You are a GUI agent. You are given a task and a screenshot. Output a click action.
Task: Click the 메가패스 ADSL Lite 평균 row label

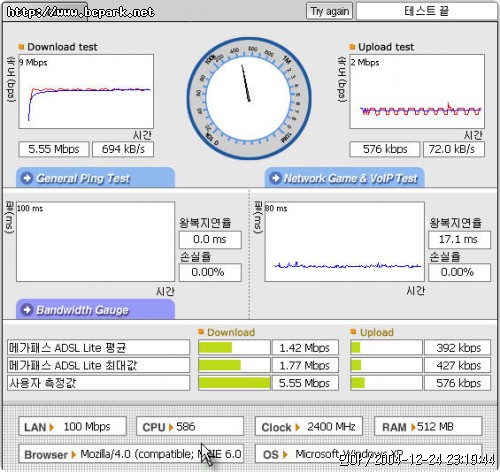click(98, 348)
